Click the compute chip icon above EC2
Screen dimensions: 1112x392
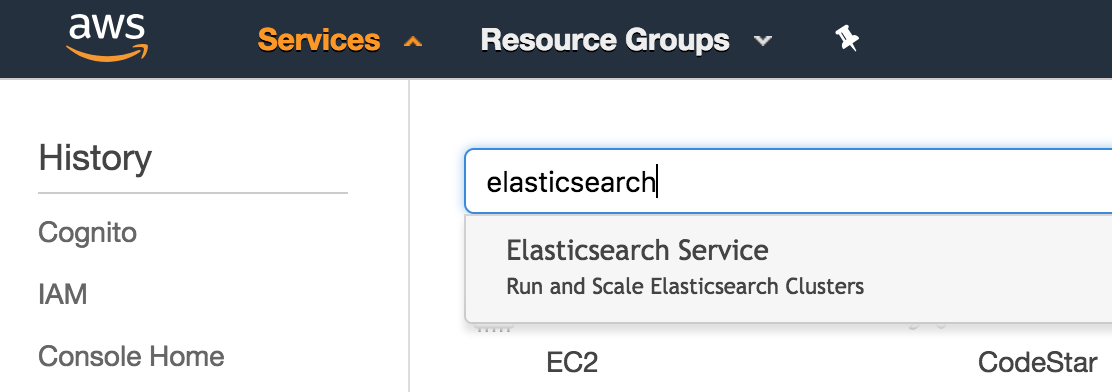pos(494,328)
